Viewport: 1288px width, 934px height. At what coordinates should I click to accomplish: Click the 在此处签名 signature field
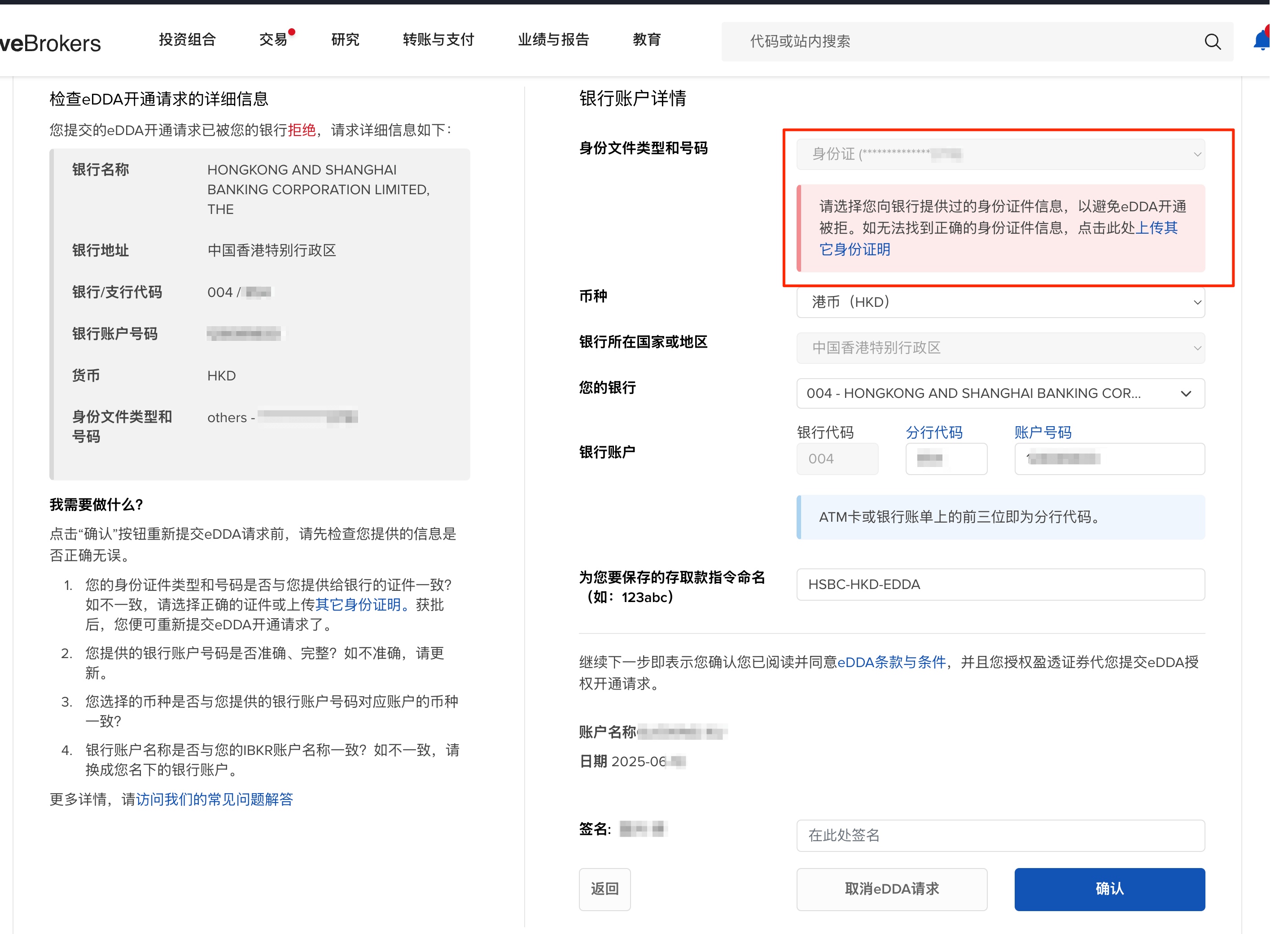point(1000,835)
